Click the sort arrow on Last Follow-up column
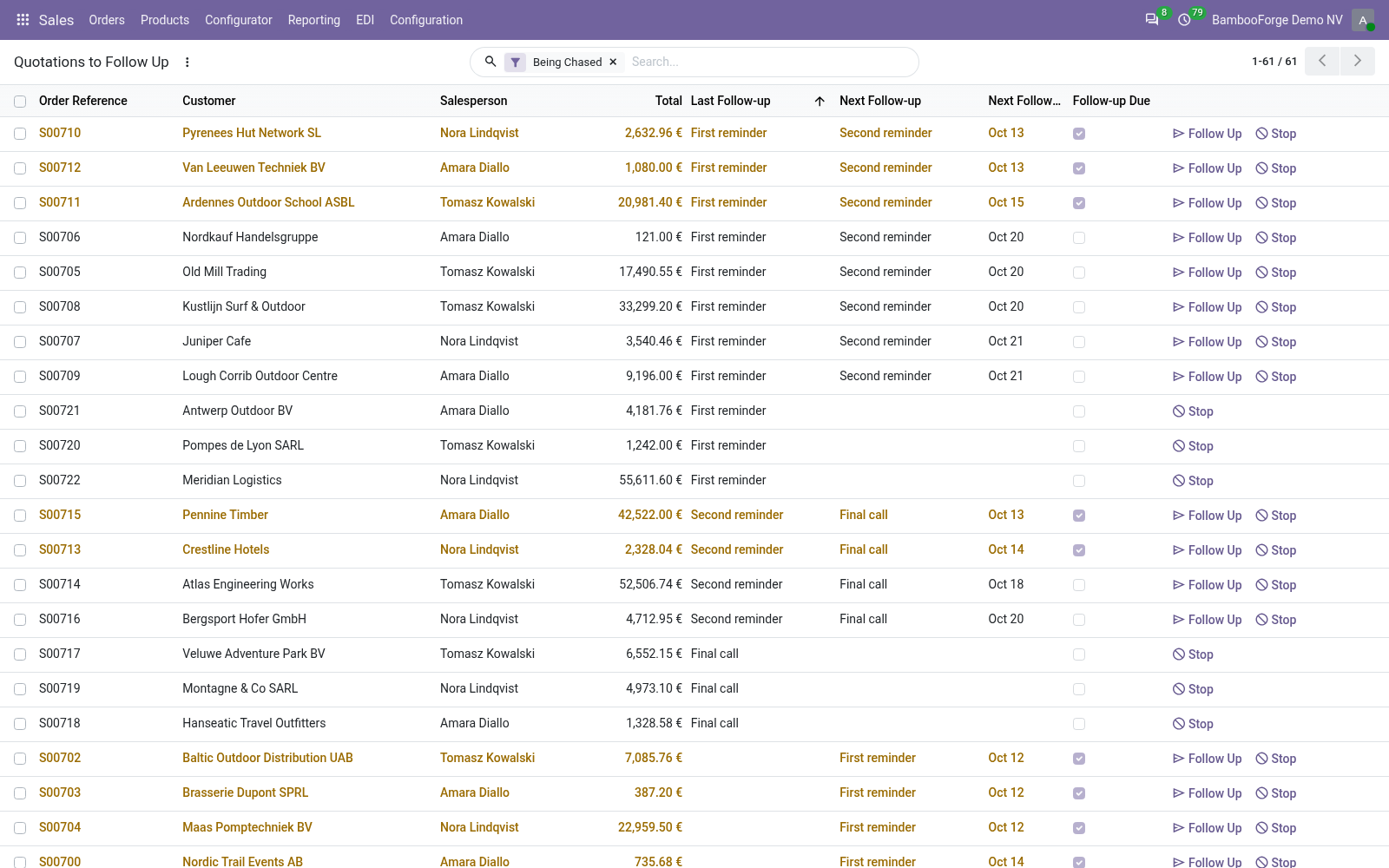The width and height of the screenshot is (1389, 868). pos(820,101)
